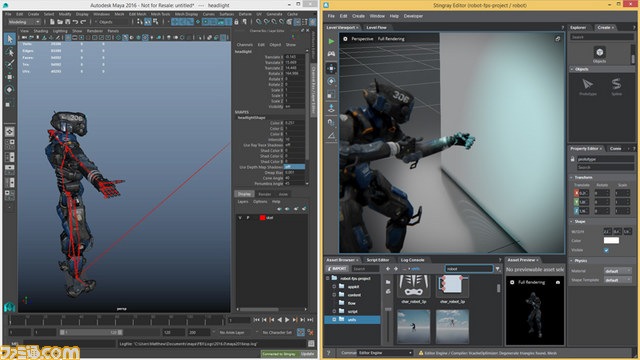Screen dimensions: 640x360
Task: Switch to the Level Flow tab
Action: click(x=376, y=28)
